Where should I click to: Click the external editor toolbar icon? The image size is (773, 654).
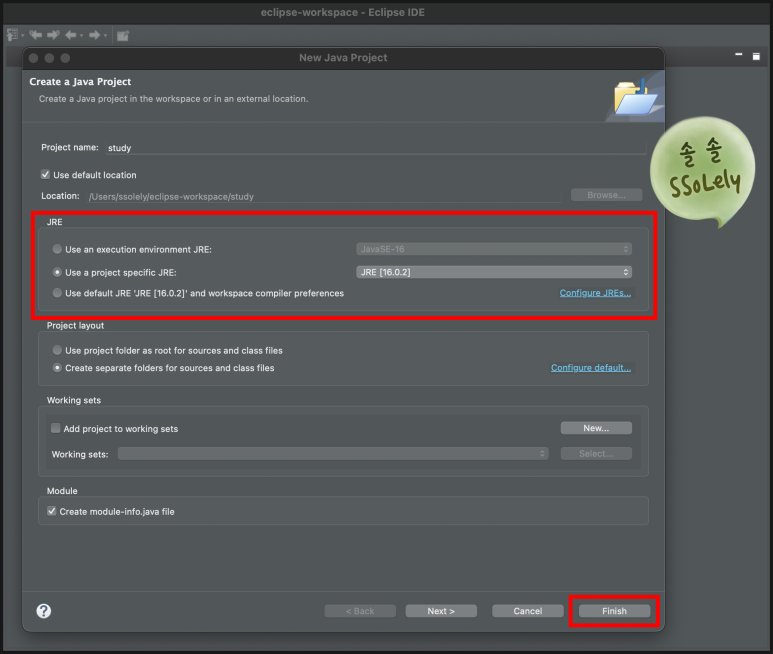(123, 35)
